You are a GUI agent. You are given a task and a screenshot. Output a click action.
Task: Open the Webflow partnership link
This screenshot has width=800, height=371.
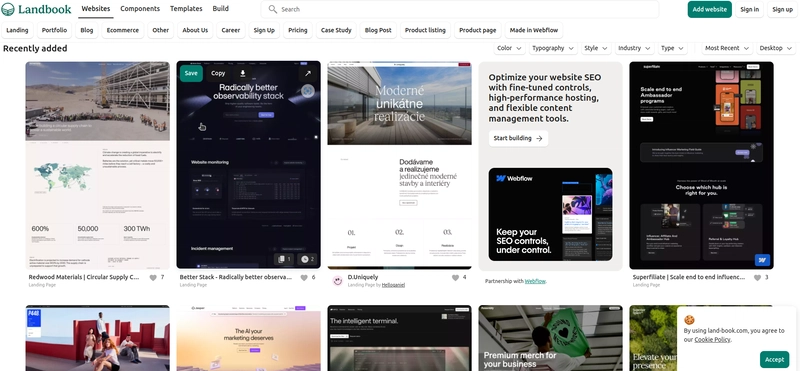tap(535, 281)
